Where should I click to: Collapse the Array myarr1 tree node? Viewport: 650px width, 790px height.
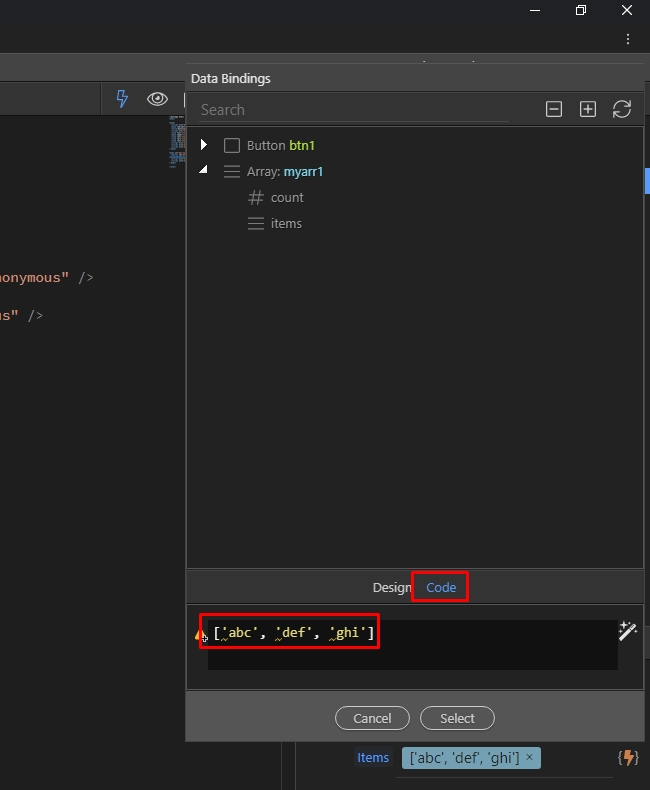(x=203, y=170)
